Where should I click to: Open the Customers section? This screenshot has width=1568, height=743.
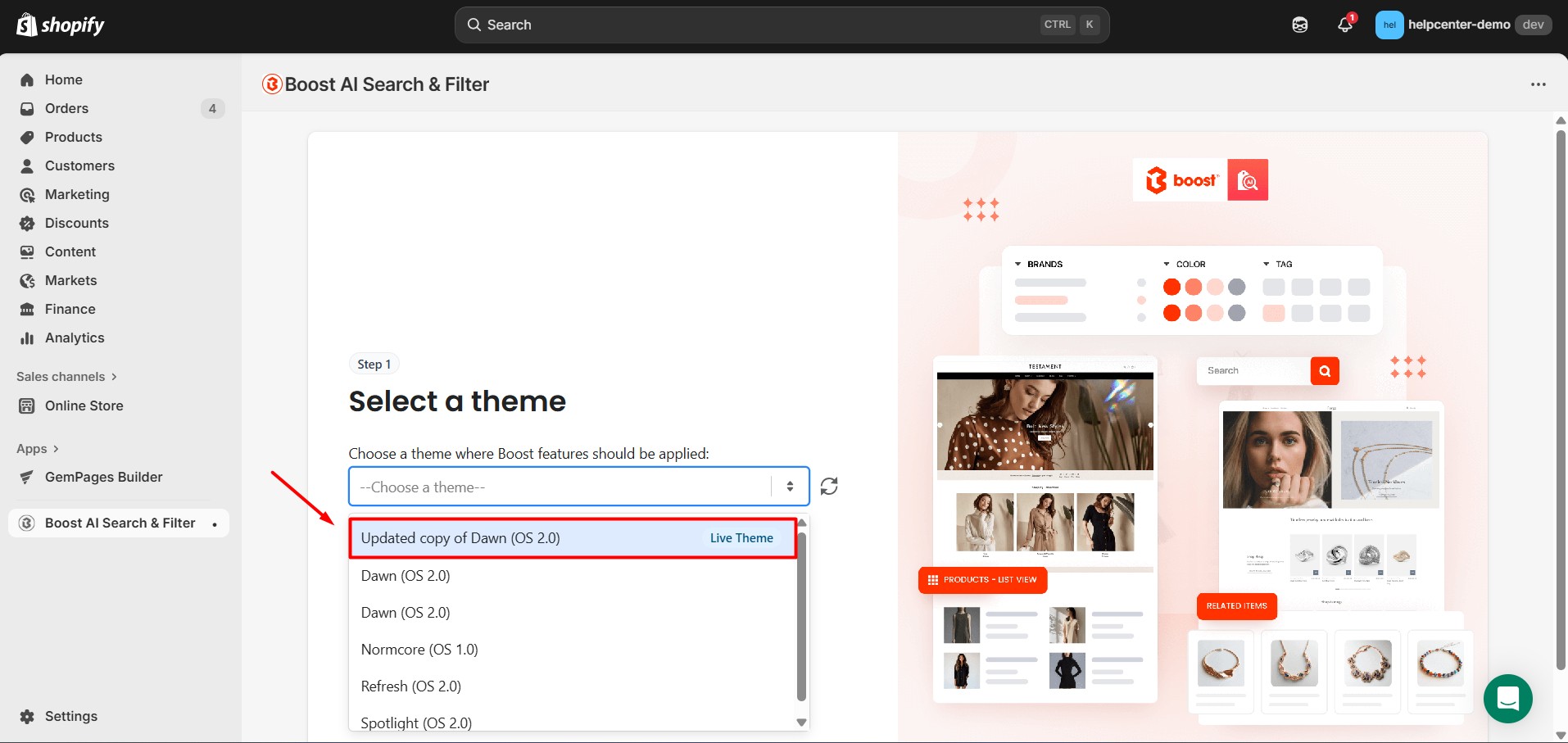(79, 165)
